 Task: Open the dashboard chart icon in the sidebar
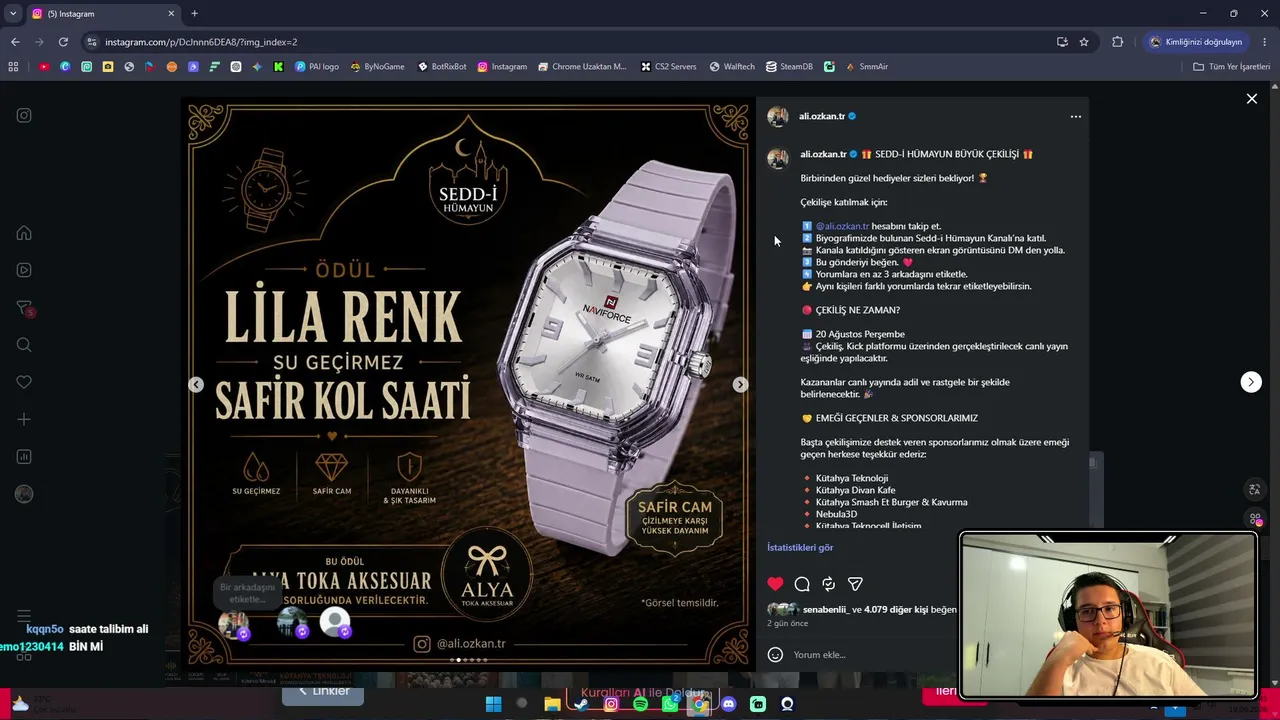pyautogui.click(x=24, y=457)
